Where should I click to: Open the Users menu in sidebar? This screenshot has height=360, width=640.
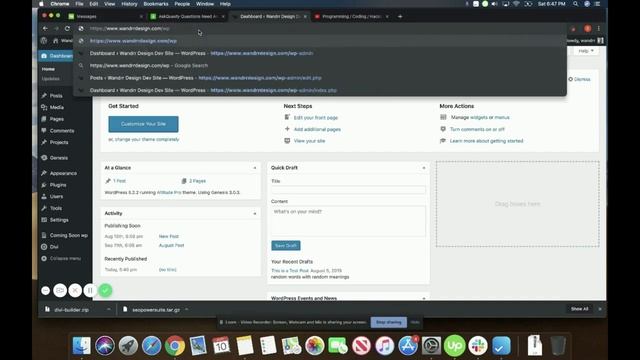click(56, 196)
